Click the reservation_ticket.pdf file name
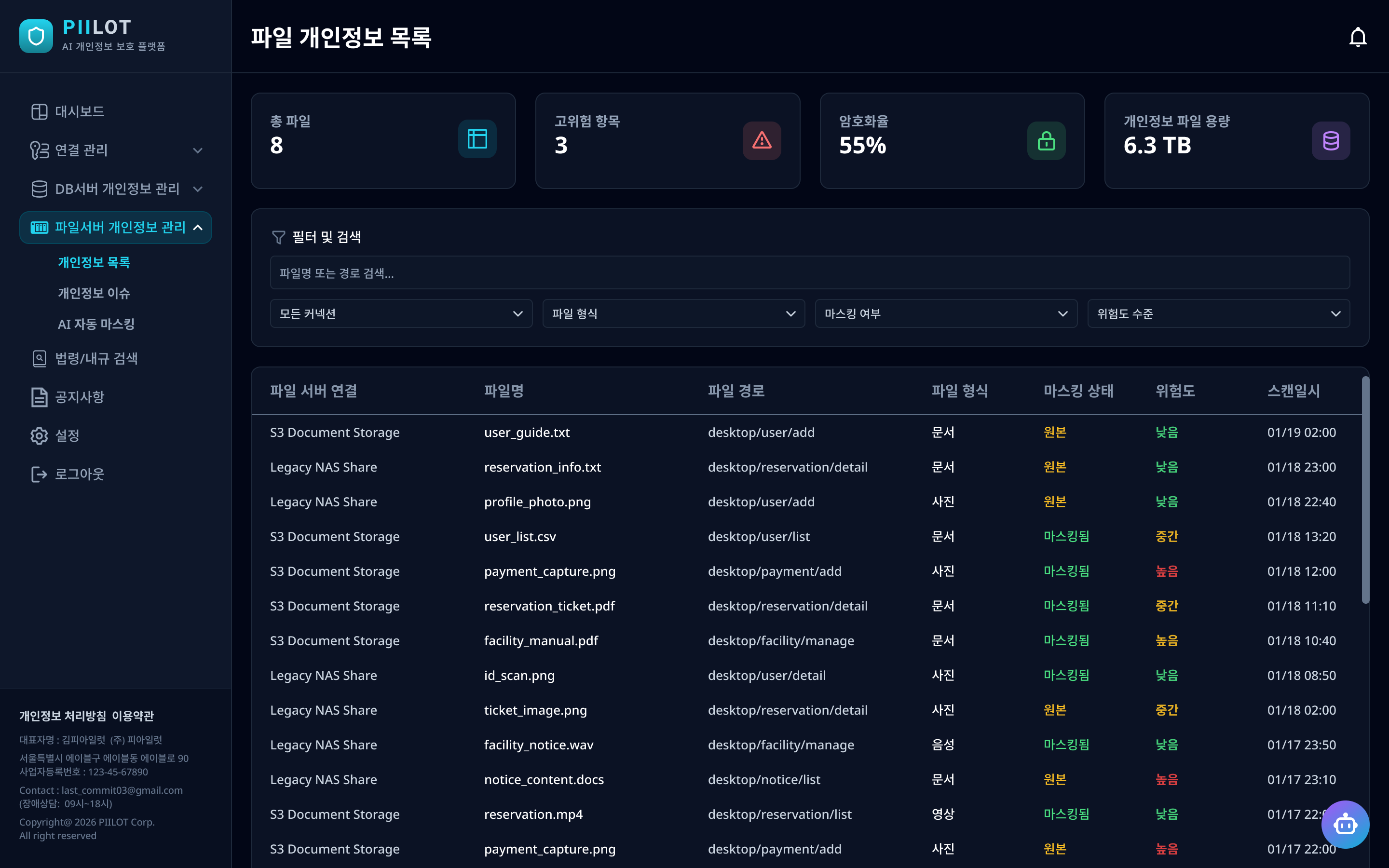This screenshot has width=1389, height=868. pos(549,606)
